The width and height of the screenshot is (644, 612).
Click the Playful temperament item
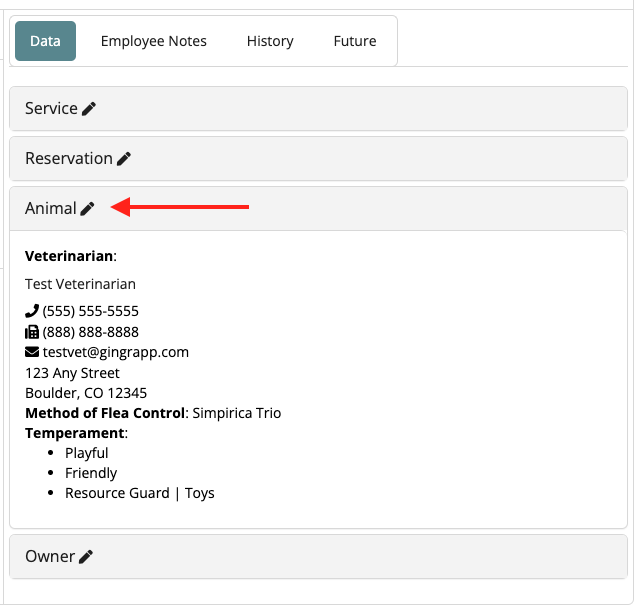coord(87,453)
